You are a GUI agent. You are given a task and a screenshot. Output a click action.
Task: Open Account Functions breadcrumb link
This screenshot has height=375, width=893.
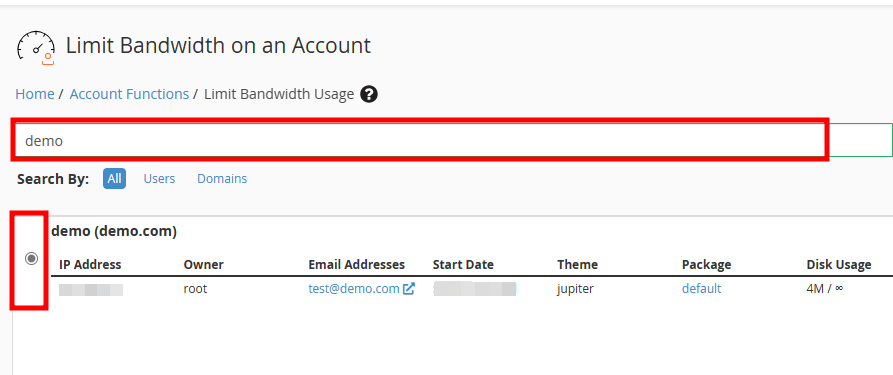[129, 94]
